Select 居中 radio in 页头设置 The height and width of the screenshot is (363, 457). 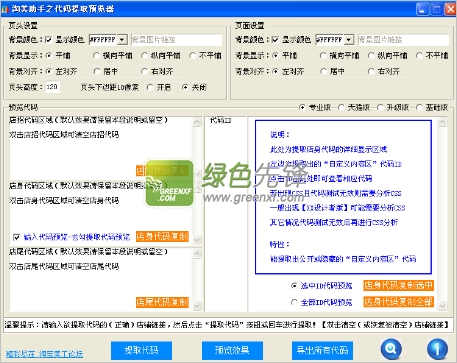[97, 71]
